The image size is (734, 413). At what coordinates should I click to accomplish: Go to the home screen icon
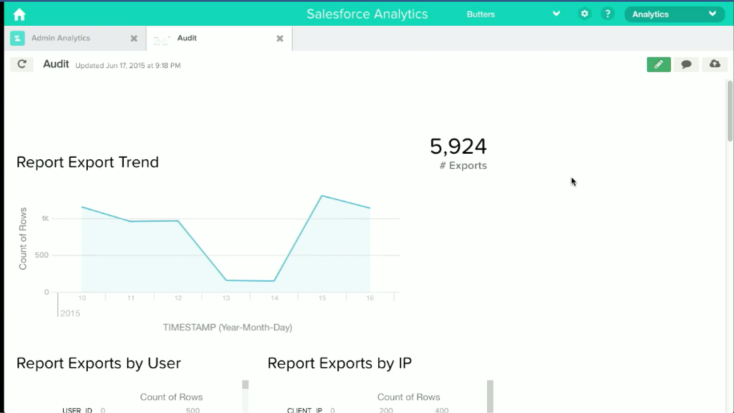pos(19,15)
